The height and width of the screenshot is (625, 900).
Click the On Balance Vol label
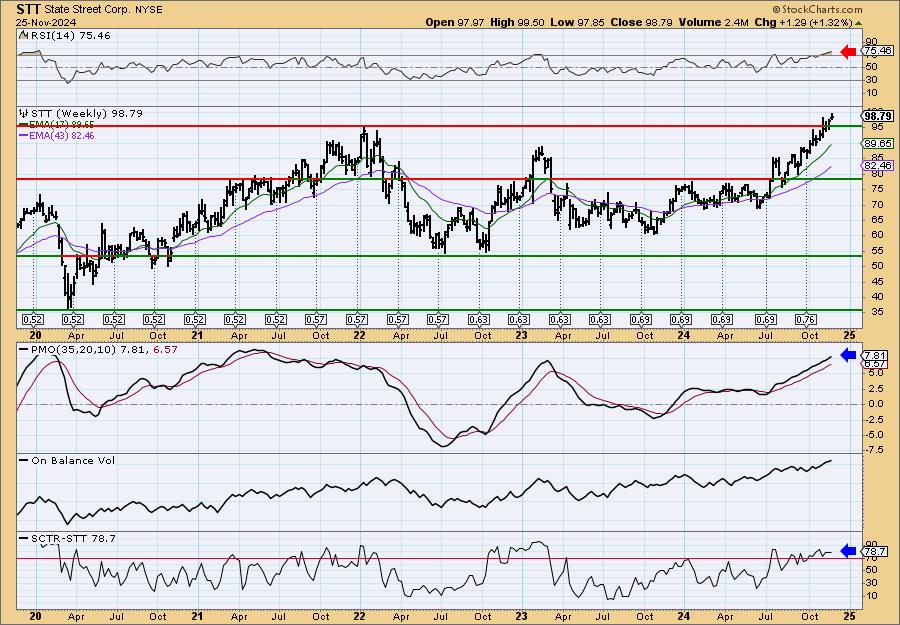[x=73, y=461]
